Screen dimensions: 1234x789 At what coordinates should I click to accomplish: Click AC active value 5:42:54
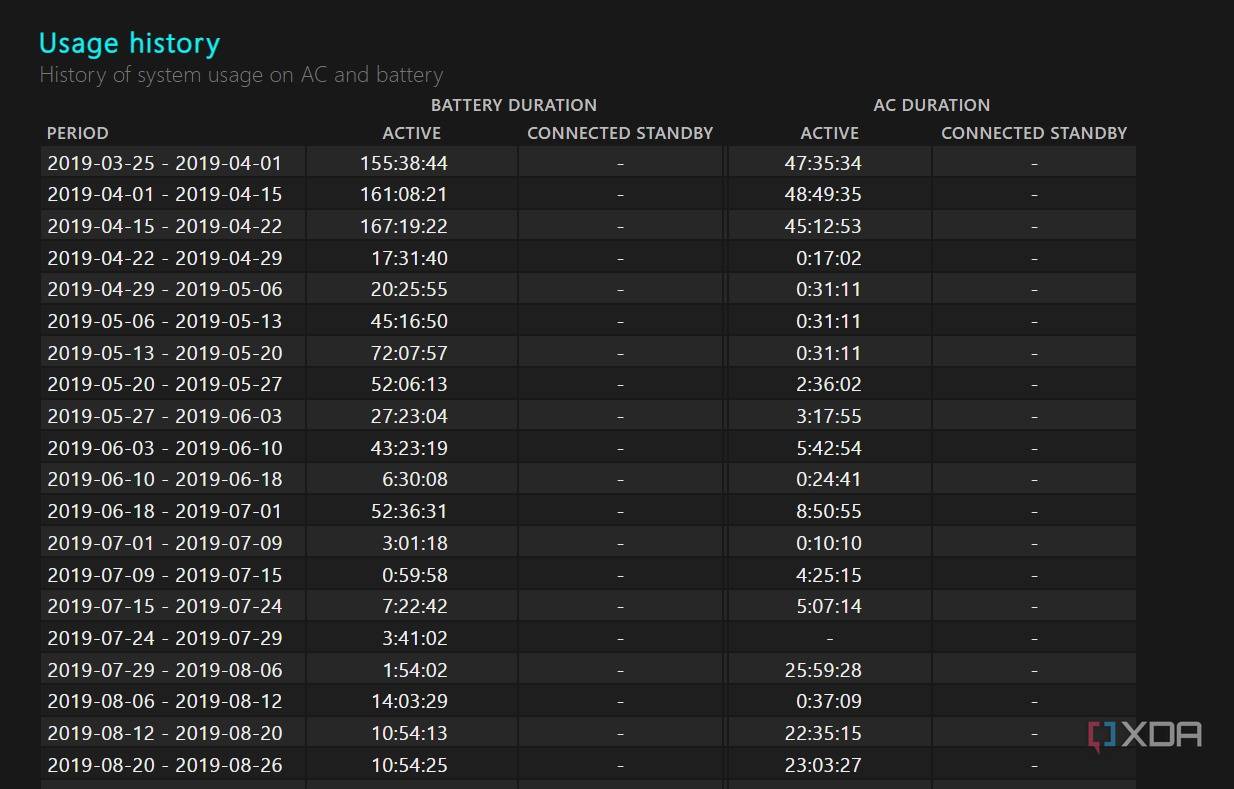(829, 448)
